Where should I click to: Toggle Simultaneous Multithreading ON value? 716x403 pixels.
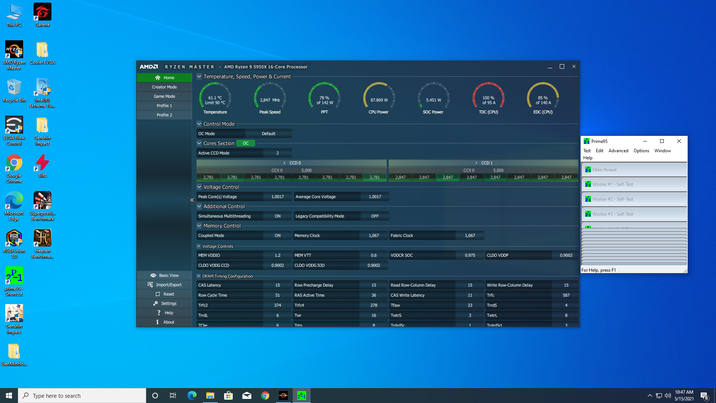coord(278,216)
